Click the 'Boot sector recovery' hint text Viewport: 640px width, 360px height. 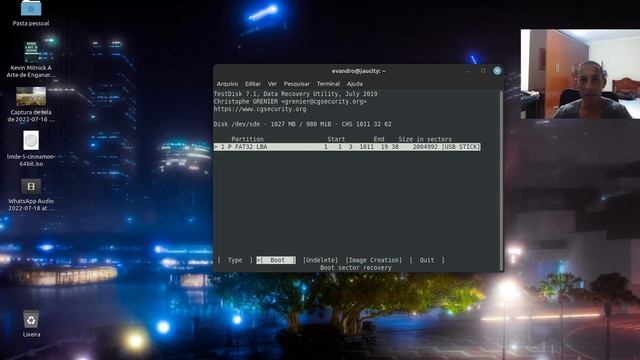point(356,268)
